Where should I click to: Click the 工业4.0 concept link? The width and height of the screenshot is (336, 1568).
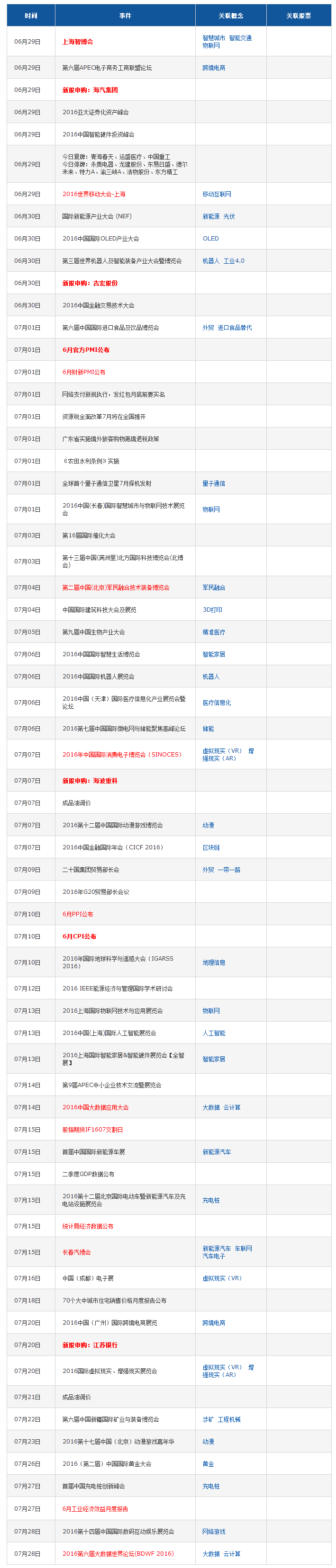pos(234,260)
